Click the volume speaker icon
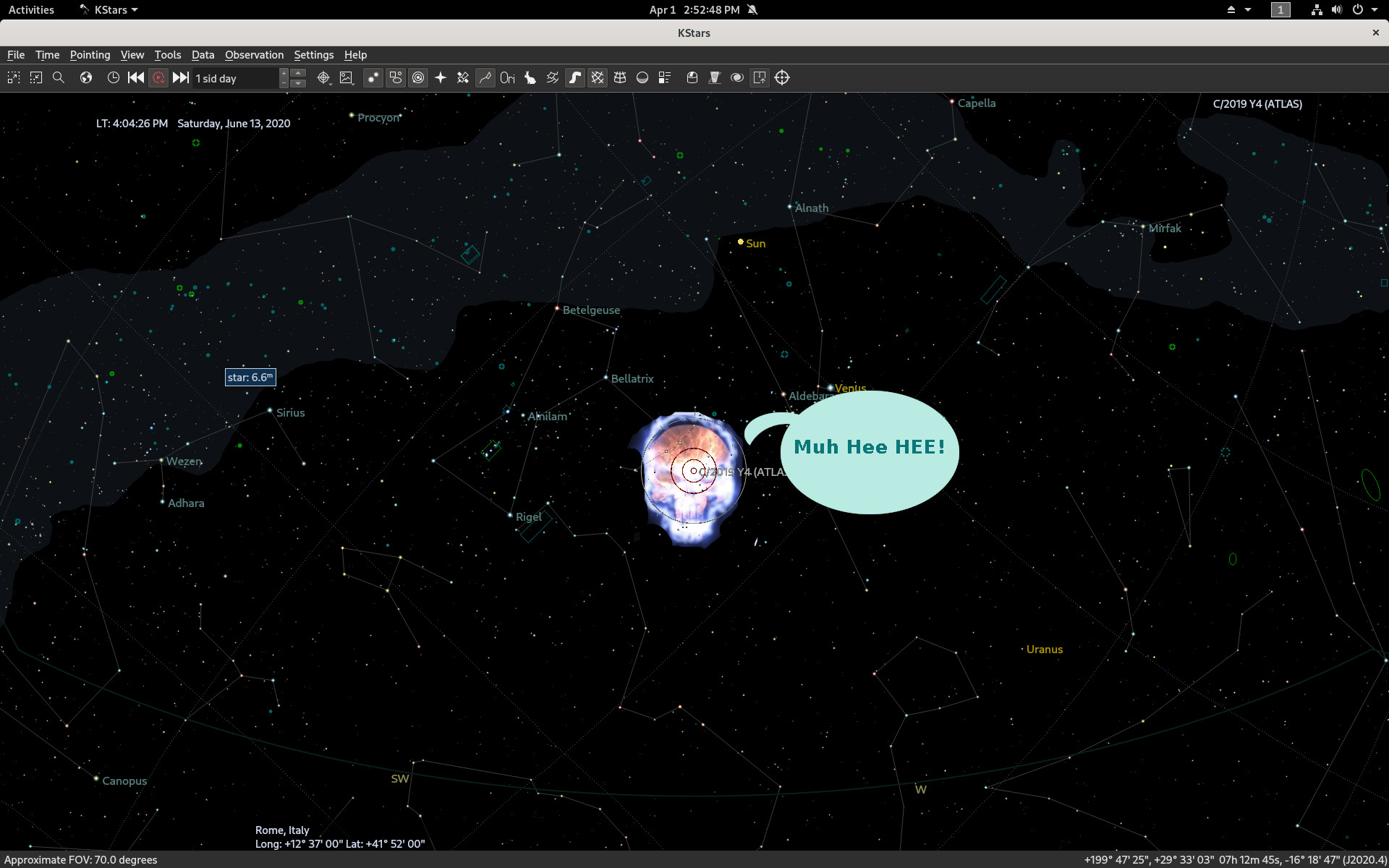 [x=1336, y=9]
